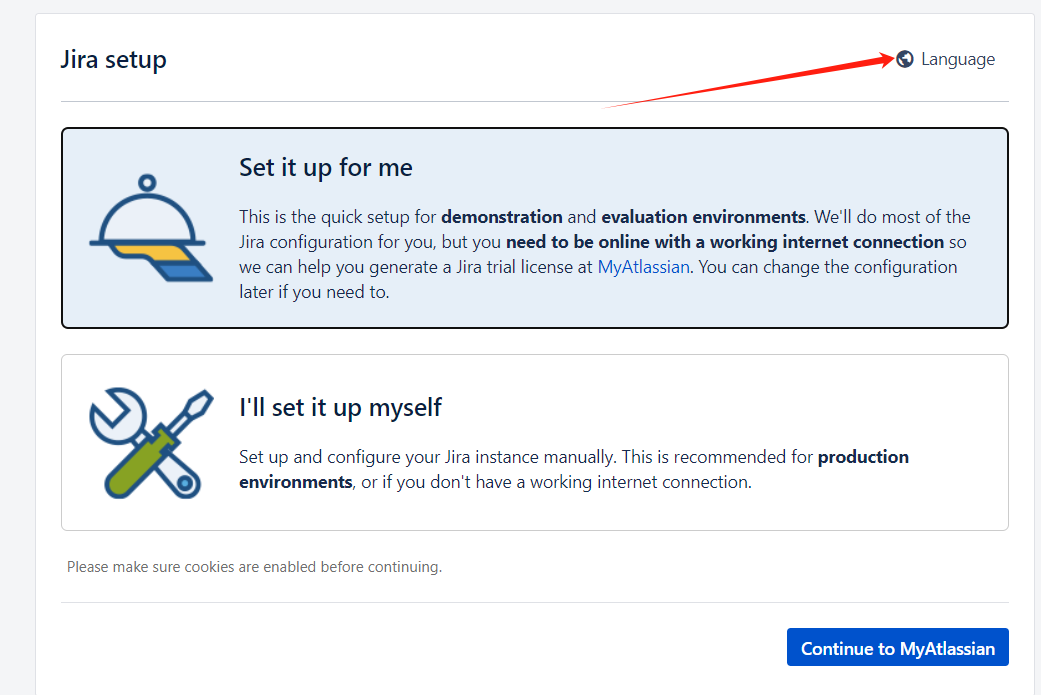
Task: Click the crossed wrench and screwdriver icon
Action: point(148,442)
